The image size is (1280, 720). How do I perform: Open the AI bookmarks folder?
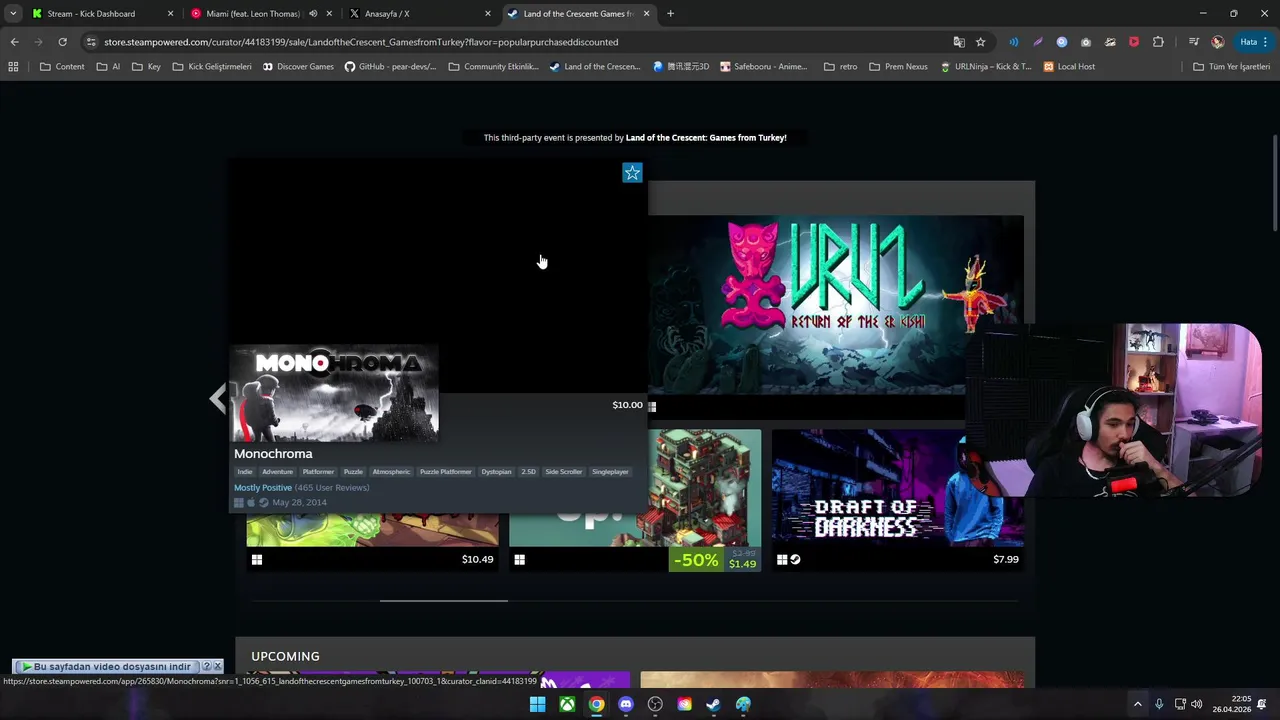[x=108, y=67]
